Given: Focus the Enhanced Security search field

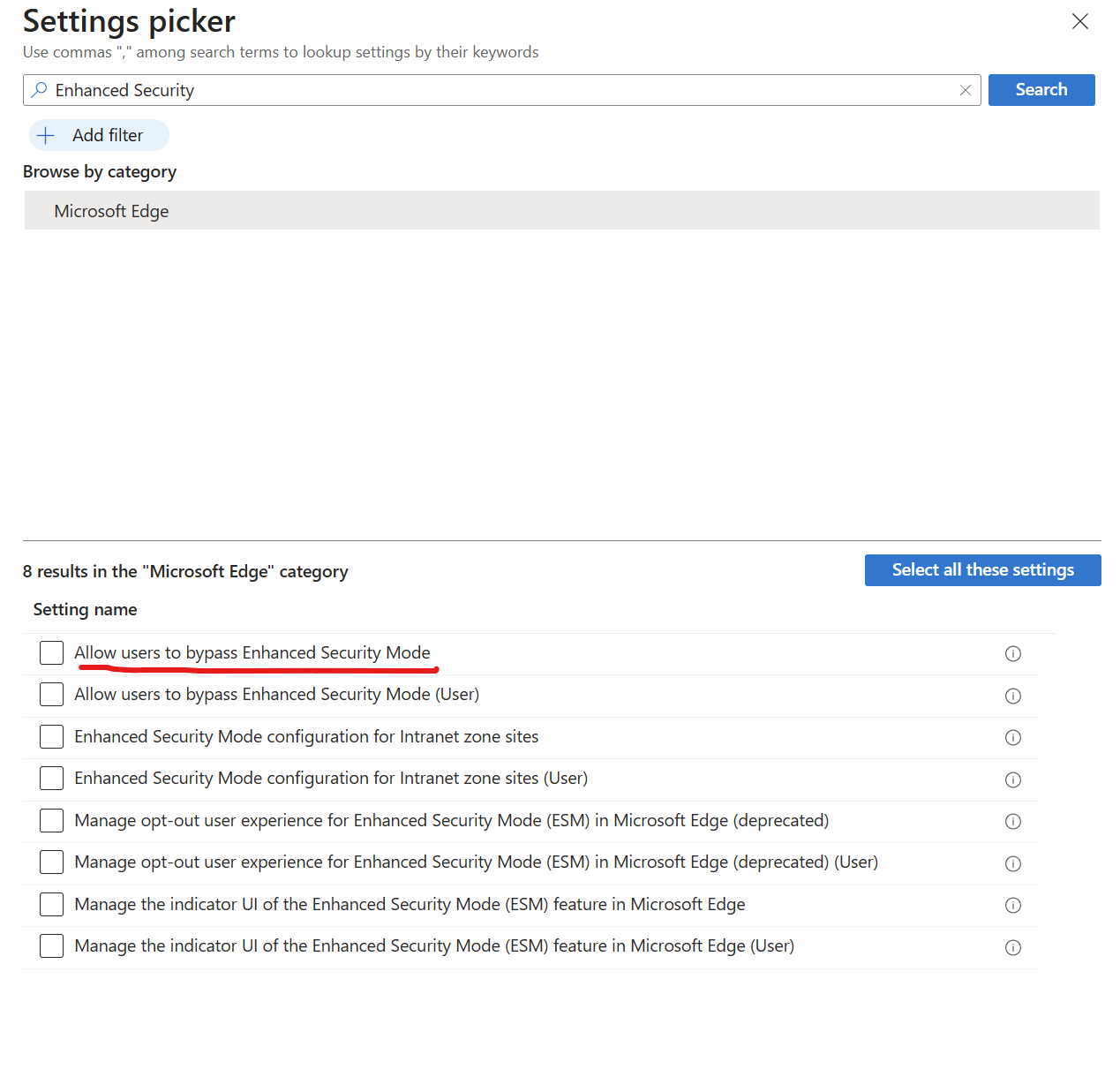Looking at the screenshot, I should 494,90.
